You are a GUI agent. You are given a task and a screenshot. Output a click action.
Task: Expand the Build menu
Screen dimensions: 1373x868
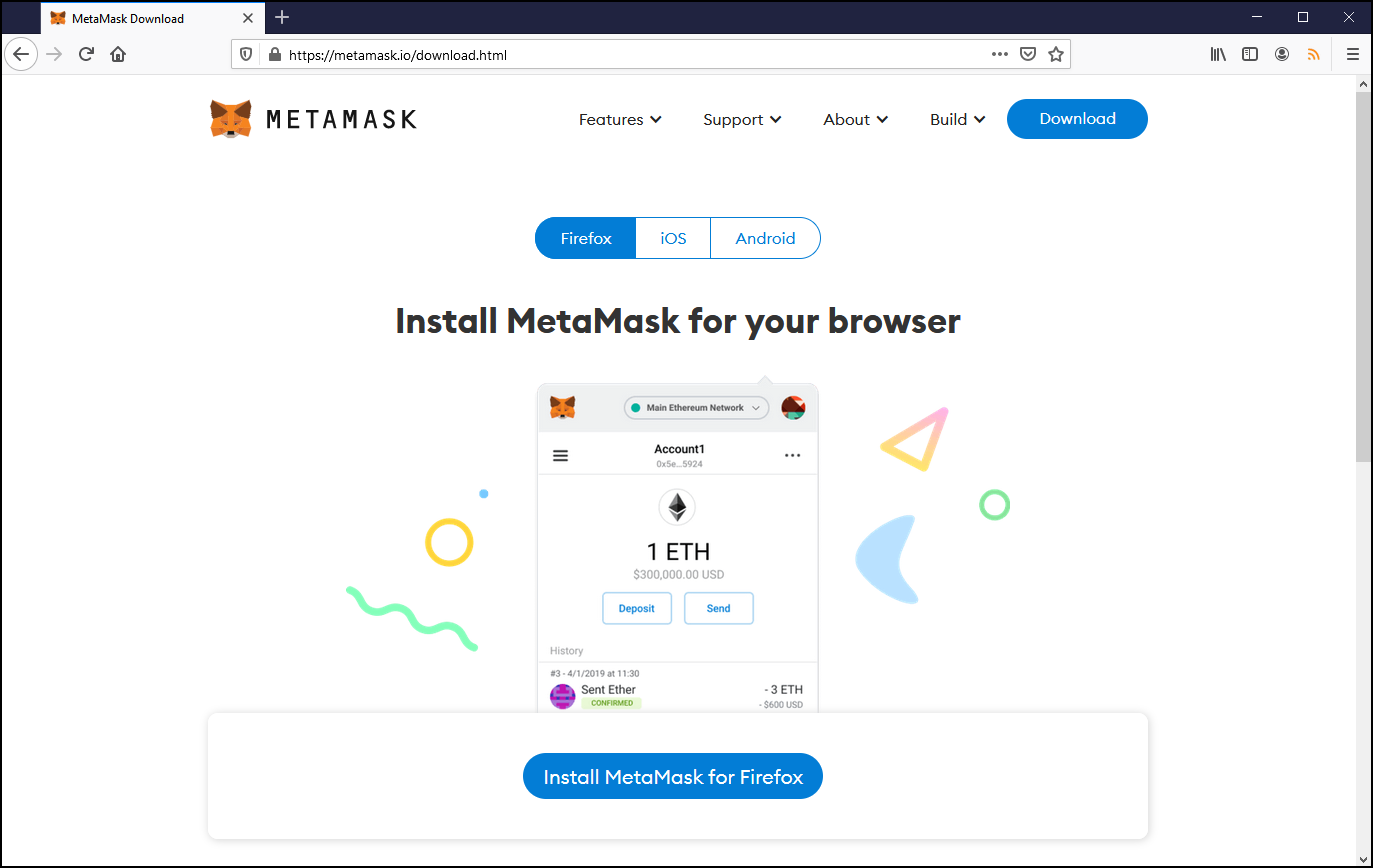[957, 119]
